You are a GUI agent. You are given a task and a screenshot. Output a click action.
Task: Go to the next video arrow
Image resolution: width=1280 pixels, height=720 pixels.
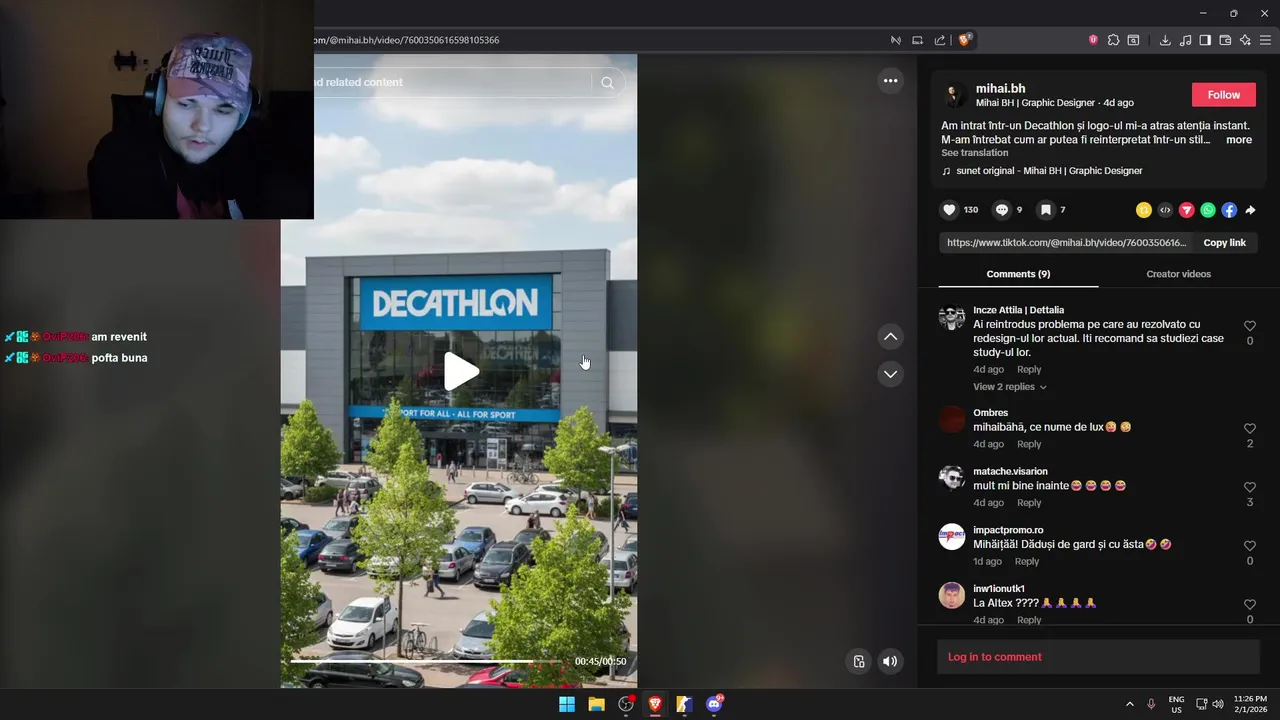point(890,374)
